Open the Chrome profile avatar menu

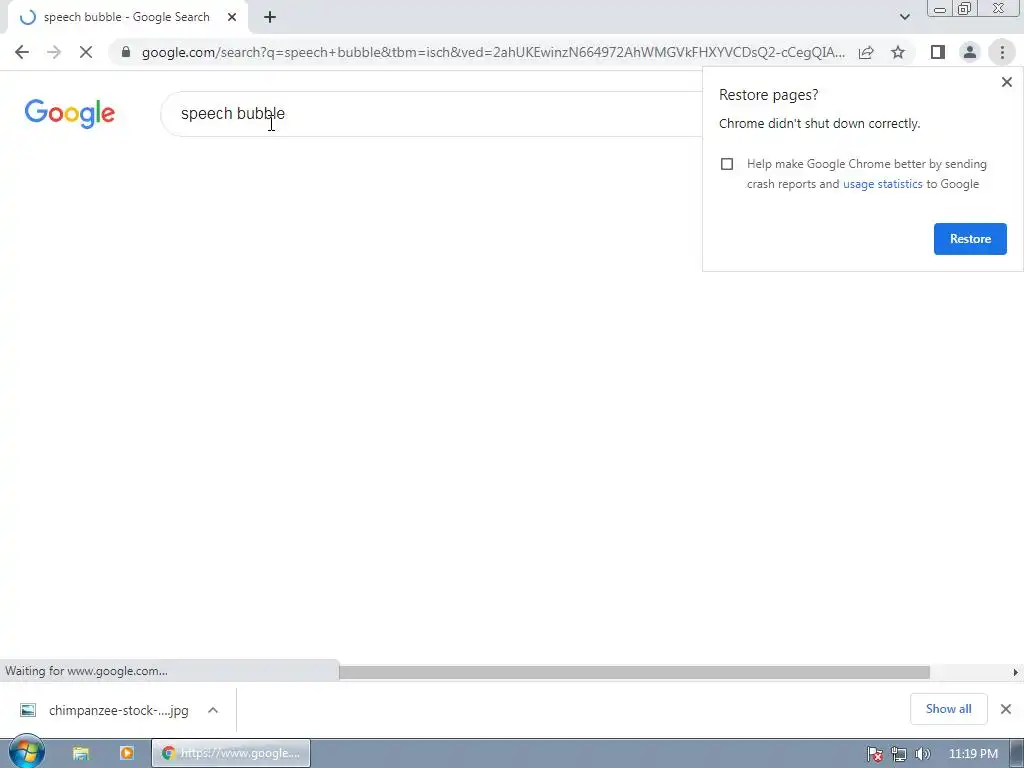970,52
